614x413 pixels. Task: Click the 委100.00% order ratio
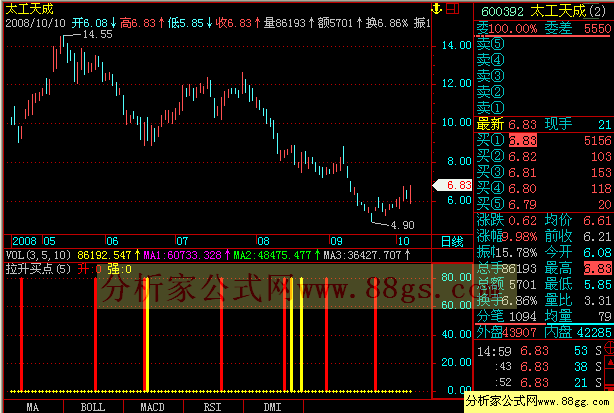tap(507, 28)
